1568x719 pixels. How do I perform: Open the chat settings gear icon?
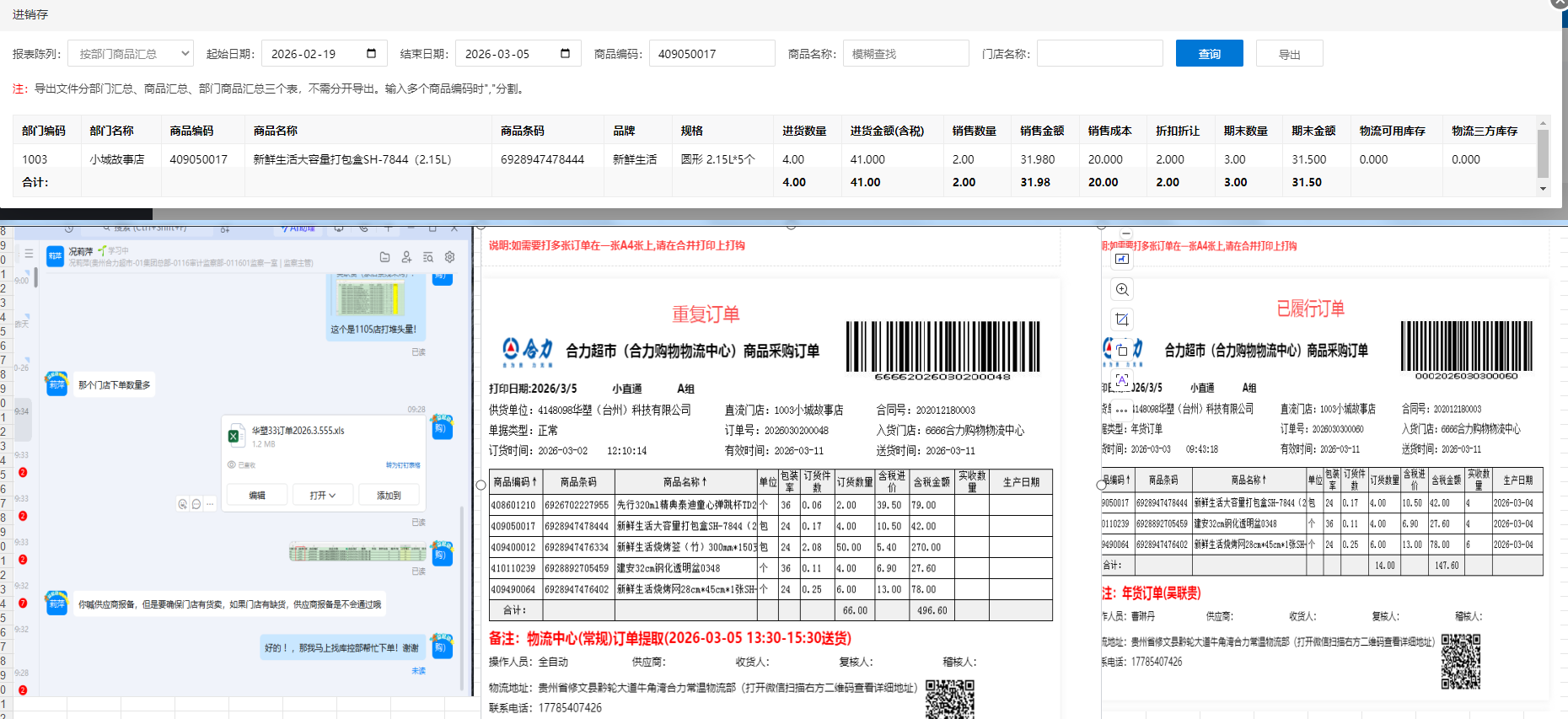tap(450, 257)
